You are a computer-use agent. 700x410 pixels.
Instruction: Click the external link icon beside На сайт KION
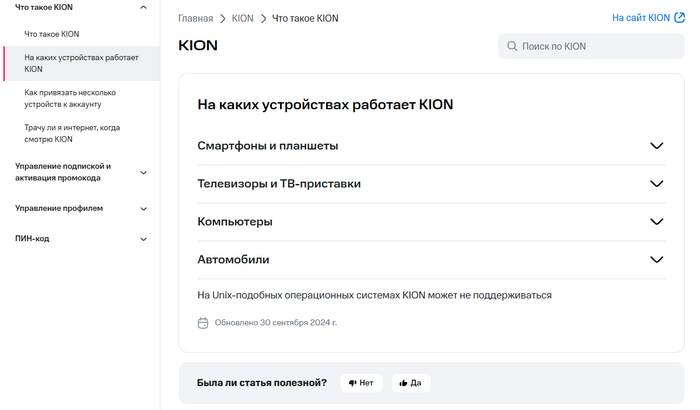[679, 18]
